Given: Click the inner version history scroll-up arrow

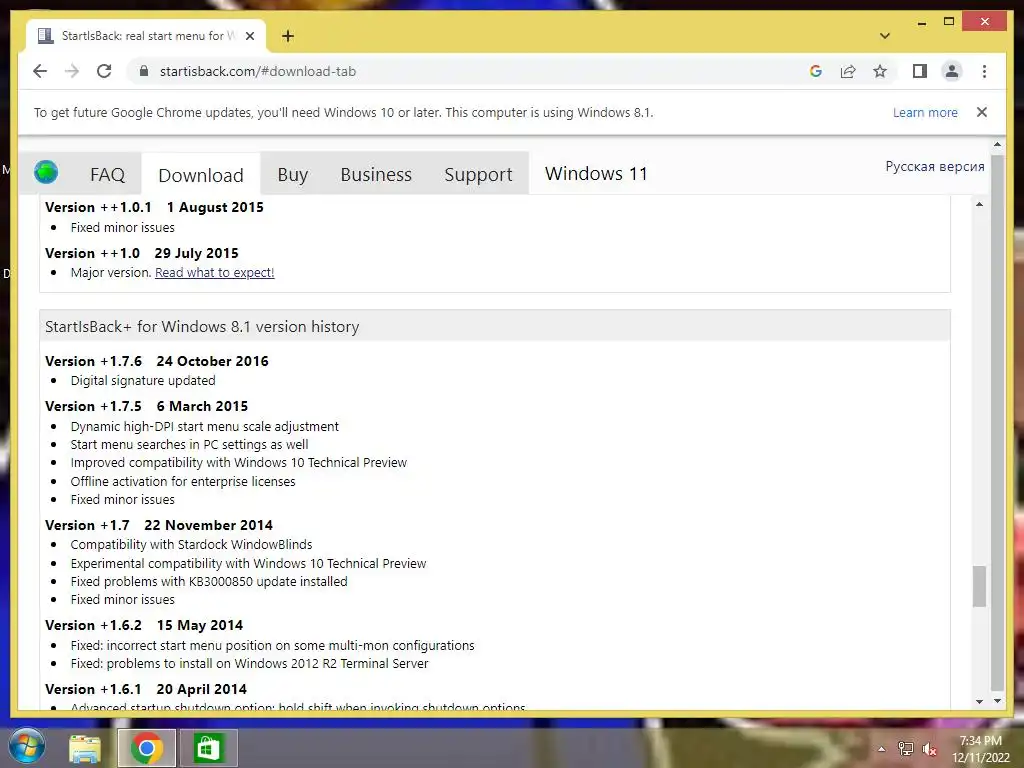Looking at the screenshot, I should [x=979, y=204].
